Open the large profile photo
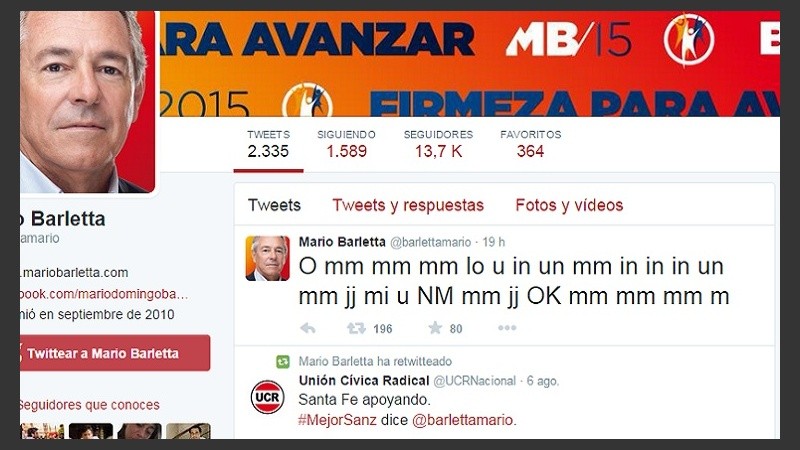This screenshot has width=800, height=450. pyautogui.click(x=87, y=102)
